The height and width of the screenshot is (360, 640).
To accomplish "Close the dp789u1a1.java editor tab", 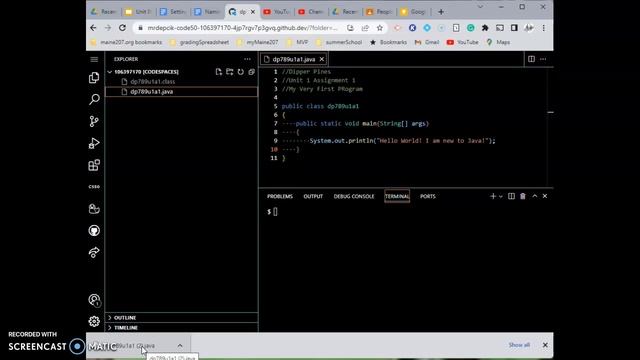I will click(322, 60).
